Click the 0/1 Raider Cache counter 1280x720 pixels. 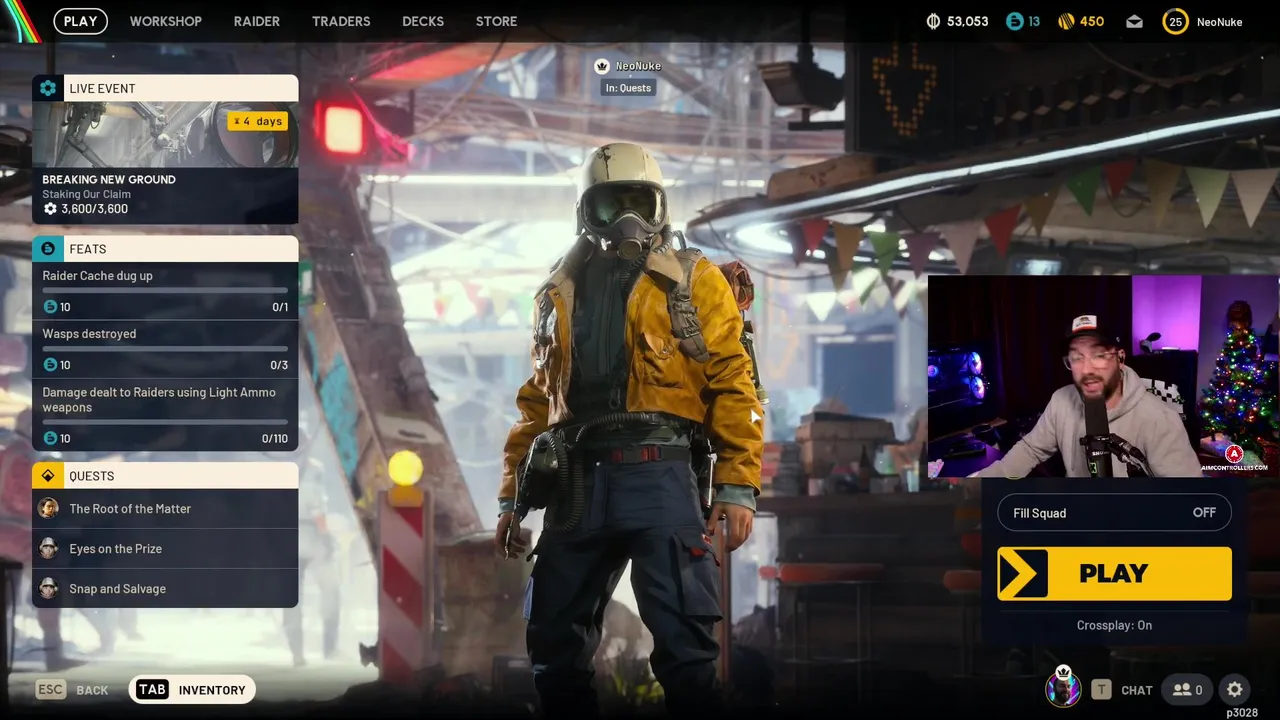pyautogui.click(x=280, y=307)
